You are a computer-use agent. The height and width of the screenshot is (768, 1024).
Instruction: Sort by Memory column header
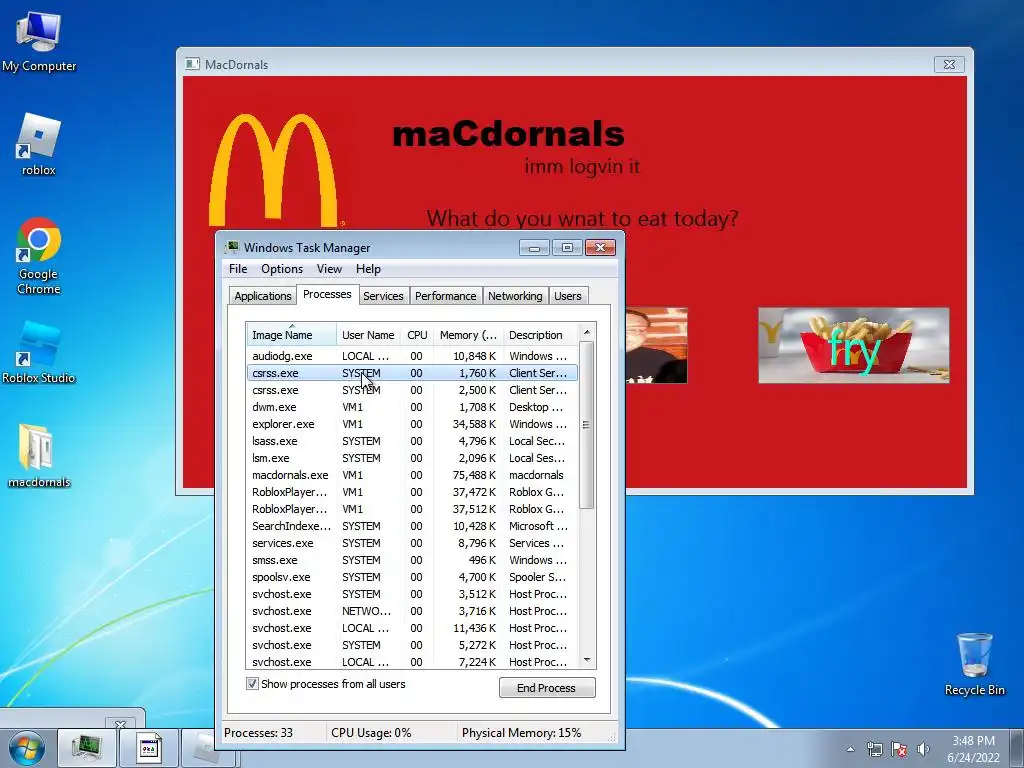point(468,335)
